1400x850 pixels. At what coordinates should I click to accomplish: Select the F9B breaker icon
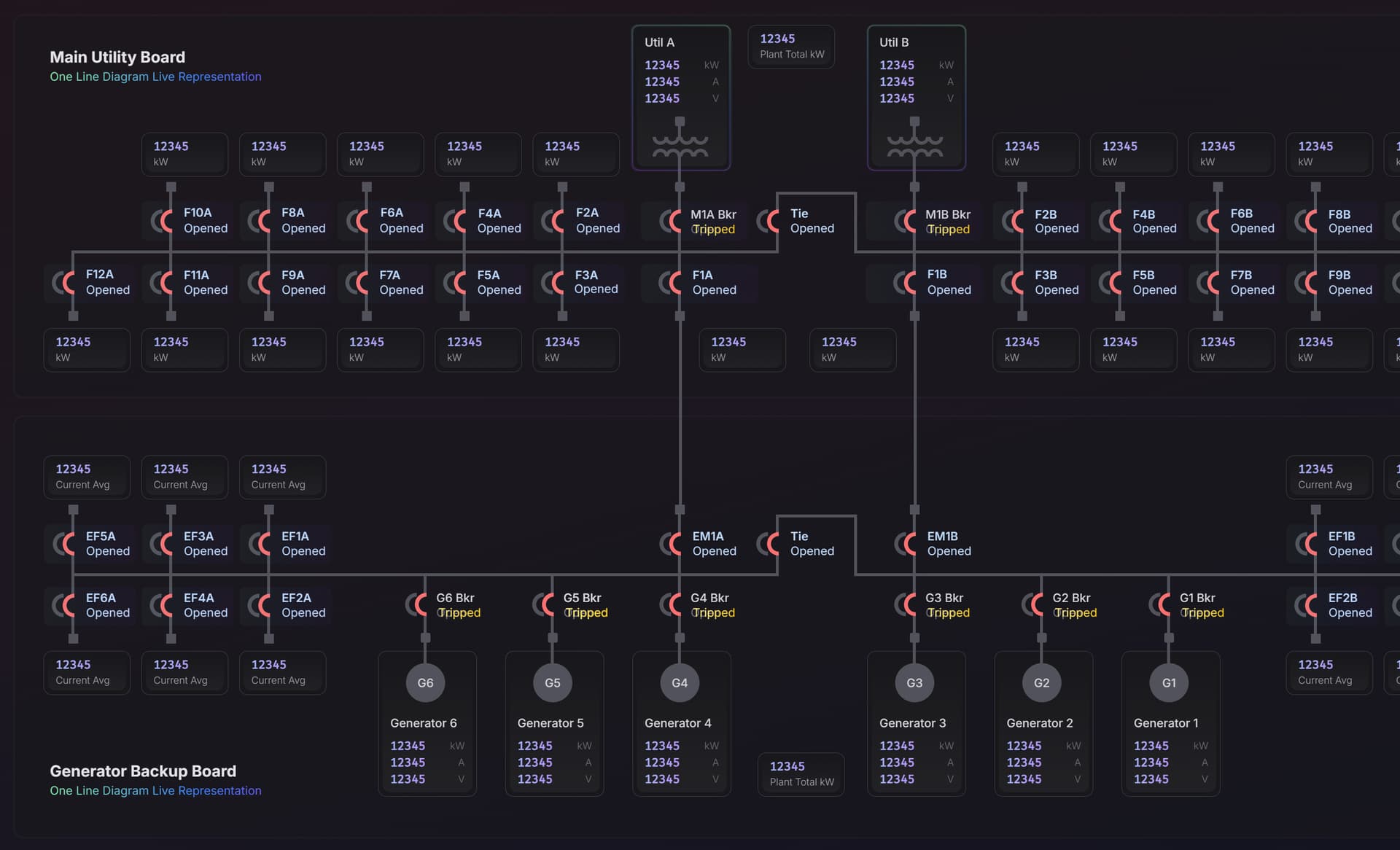[x=1306, y=283]
